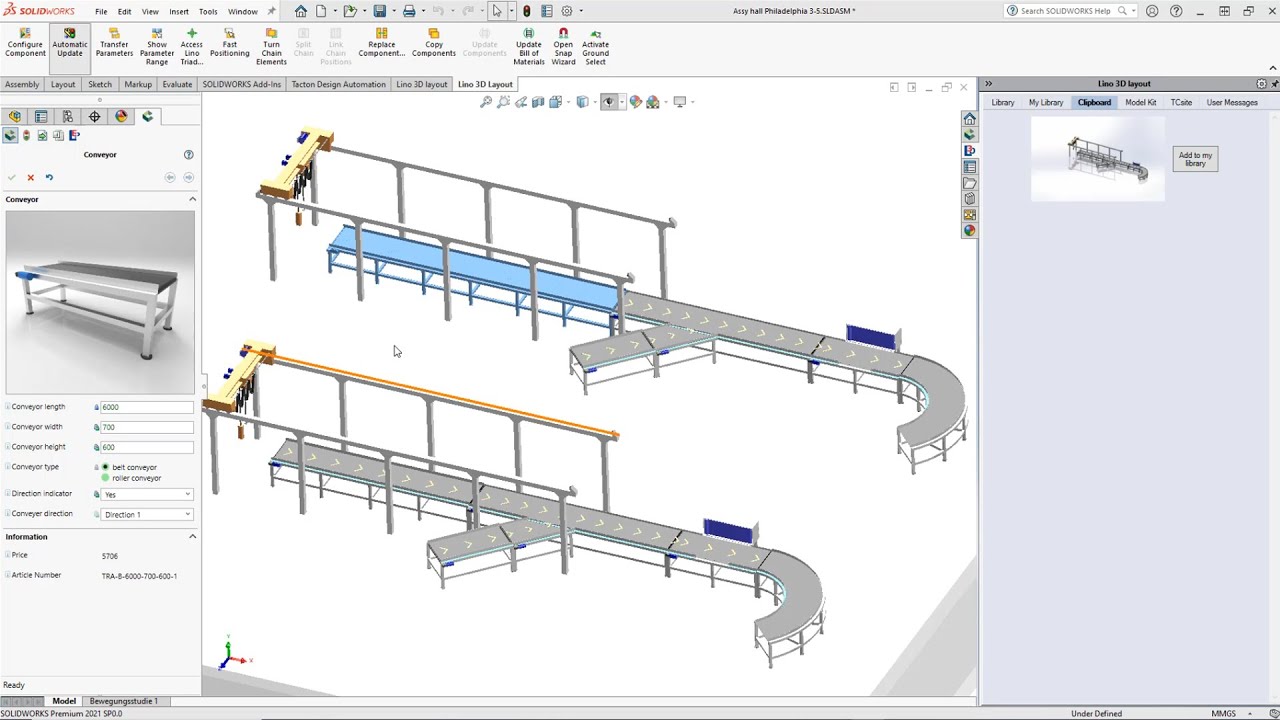This screenshot has height=720, width=1280.
Task: Open the Appearances icon in the task pane
Action: [969, 231]
